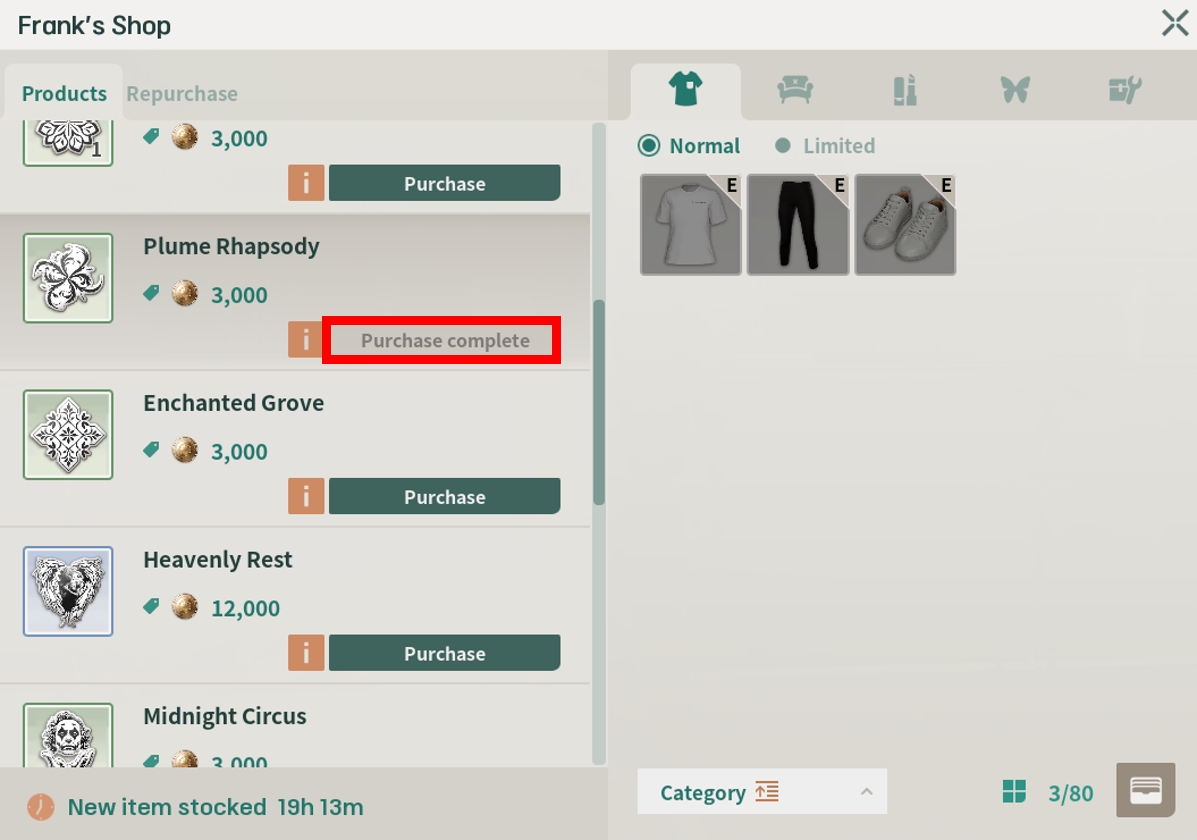Open the Products tab
1197x840 pixels.
pyautogui.click(x=64, y=94)
